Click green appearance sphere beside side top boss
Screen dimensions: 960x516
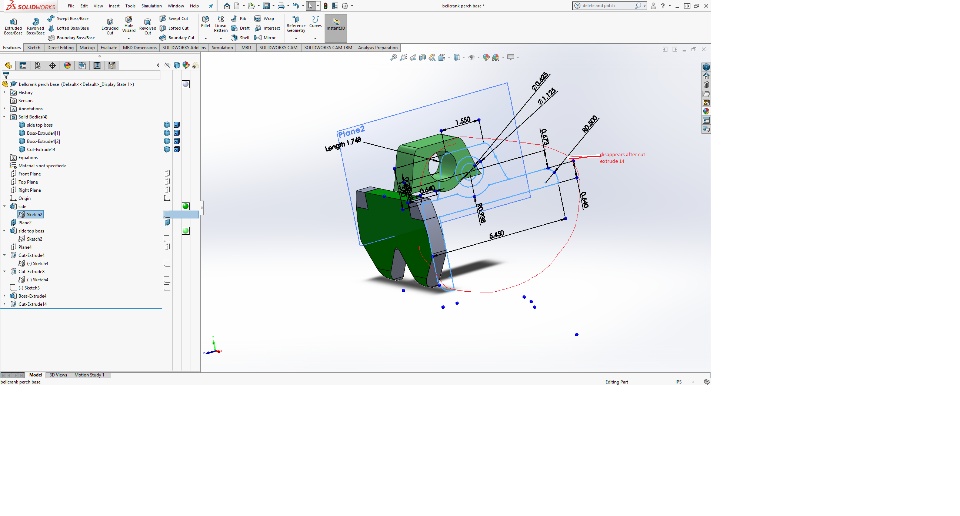coord(186,231)
